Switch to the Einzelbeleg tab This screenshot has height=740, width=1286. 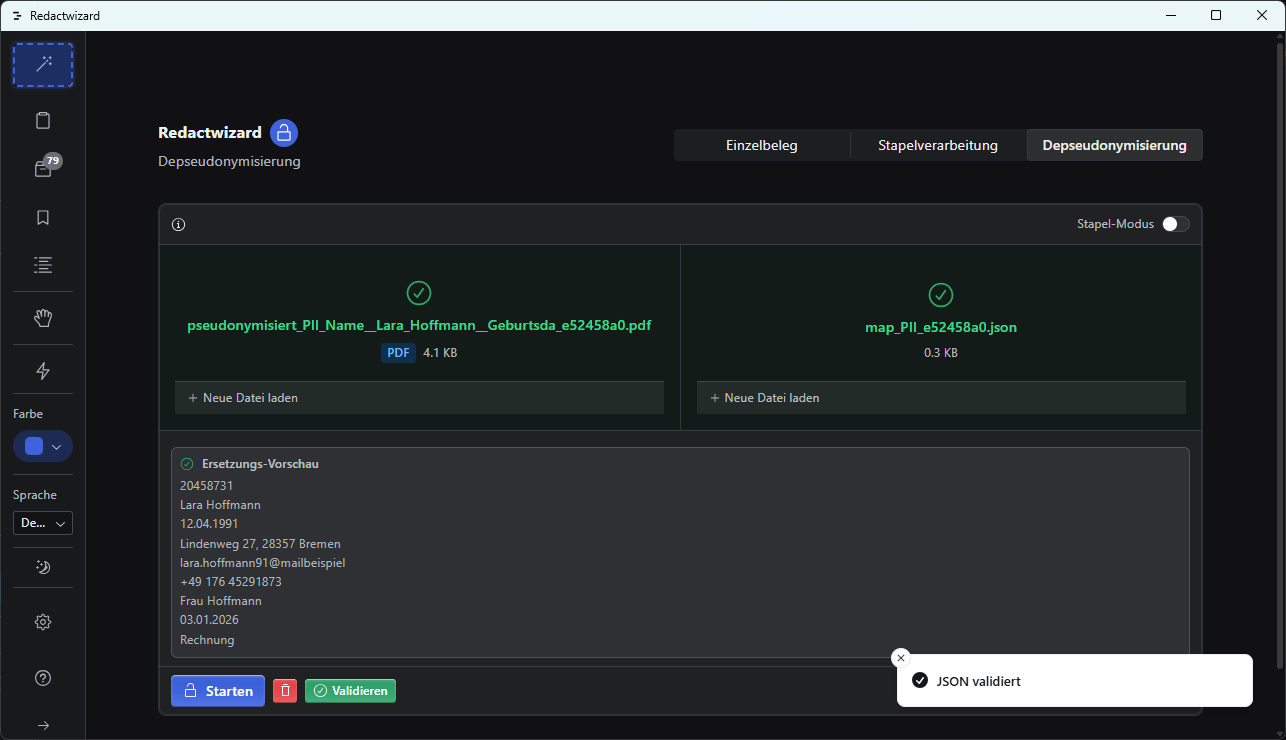pos(762,145)
